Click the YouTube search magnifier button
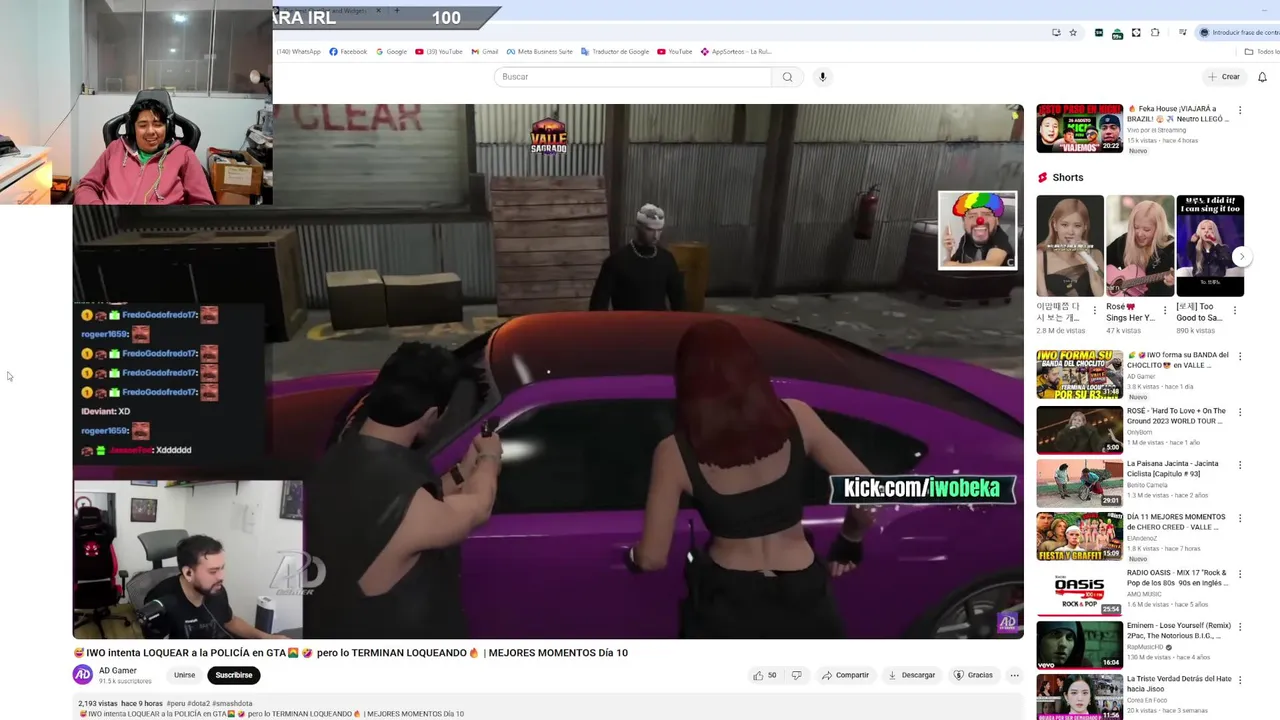The width and height of the screenshot is (1280, 720). click(x=788, y=77)
